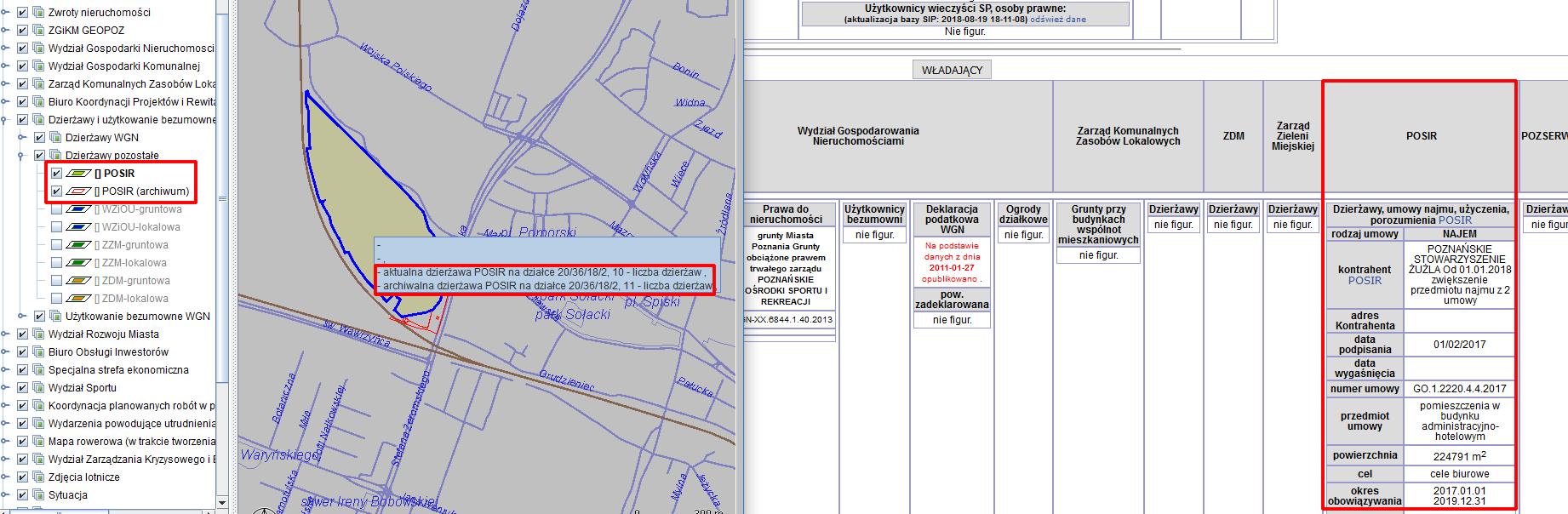The image size is (1568, 514).
Task: Open the POSIR link under kontrahent
Action: pos(1365,281)
